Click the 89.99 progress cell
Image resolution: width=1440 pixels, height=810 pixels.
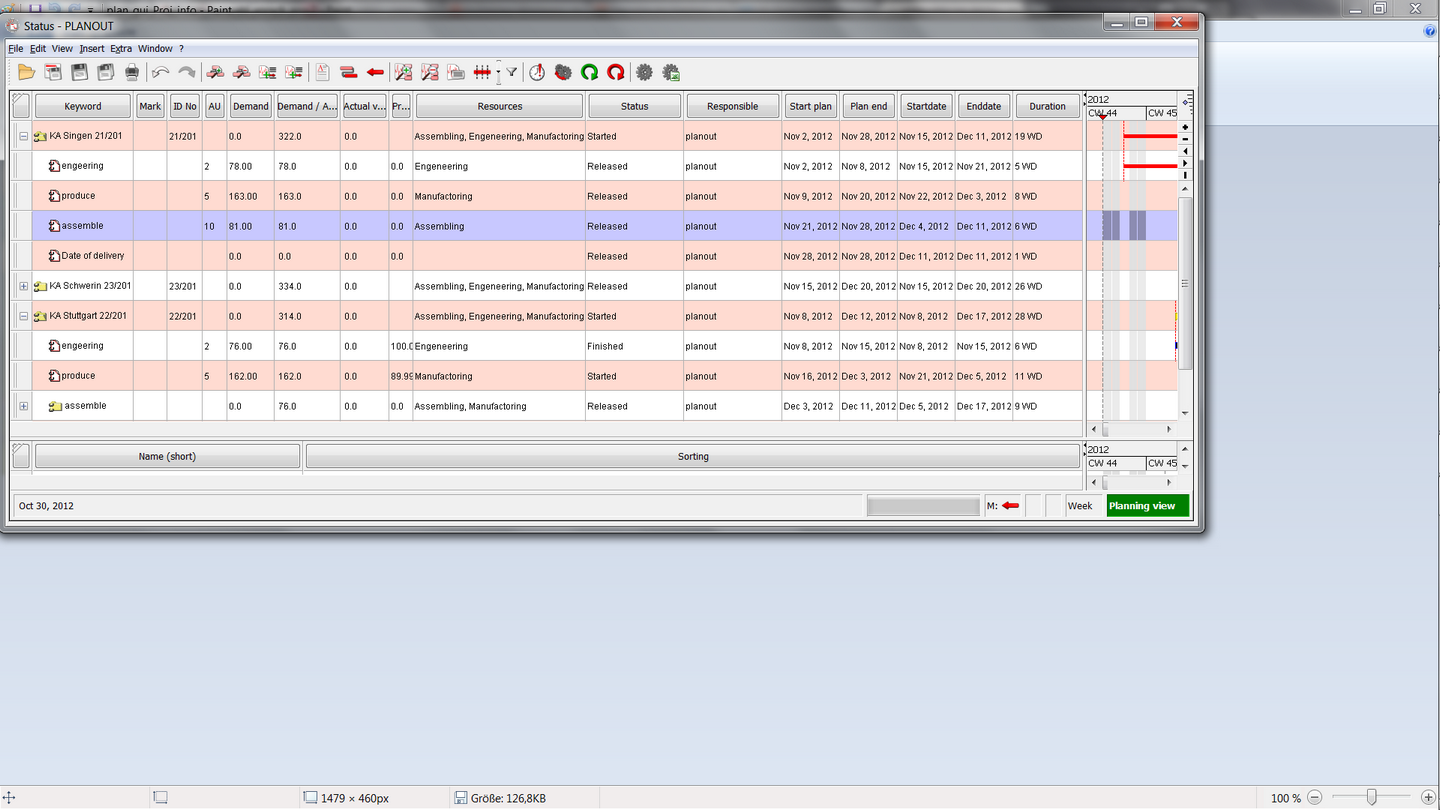(401, 376)
